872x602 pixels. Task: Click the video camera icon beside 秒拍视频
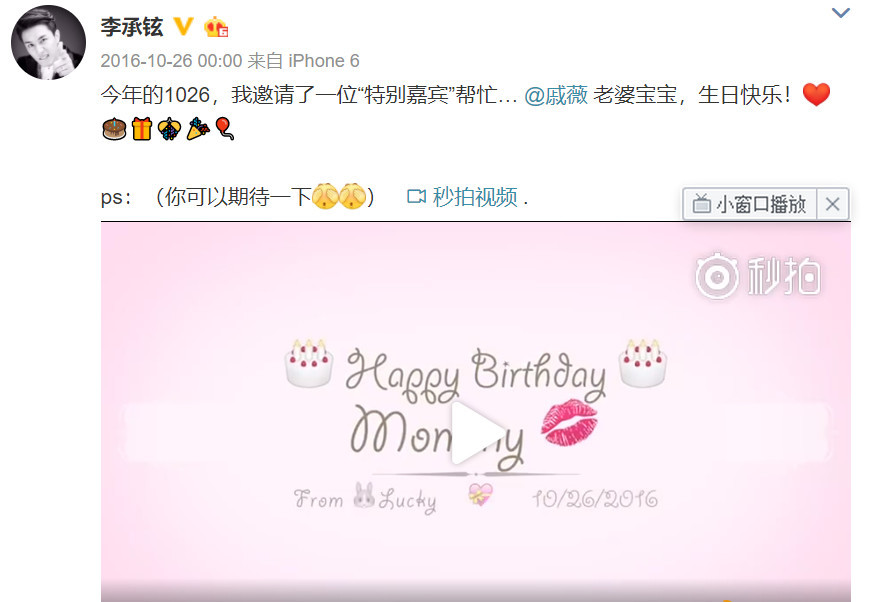417,197
